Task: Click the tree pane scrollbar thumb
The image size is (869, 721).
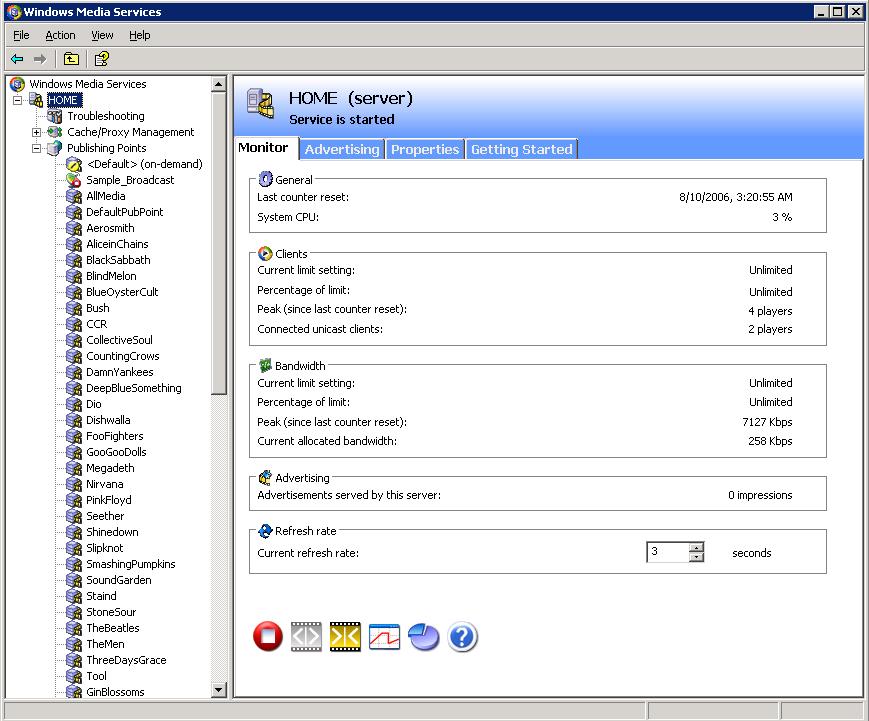Action: [219, 243]
